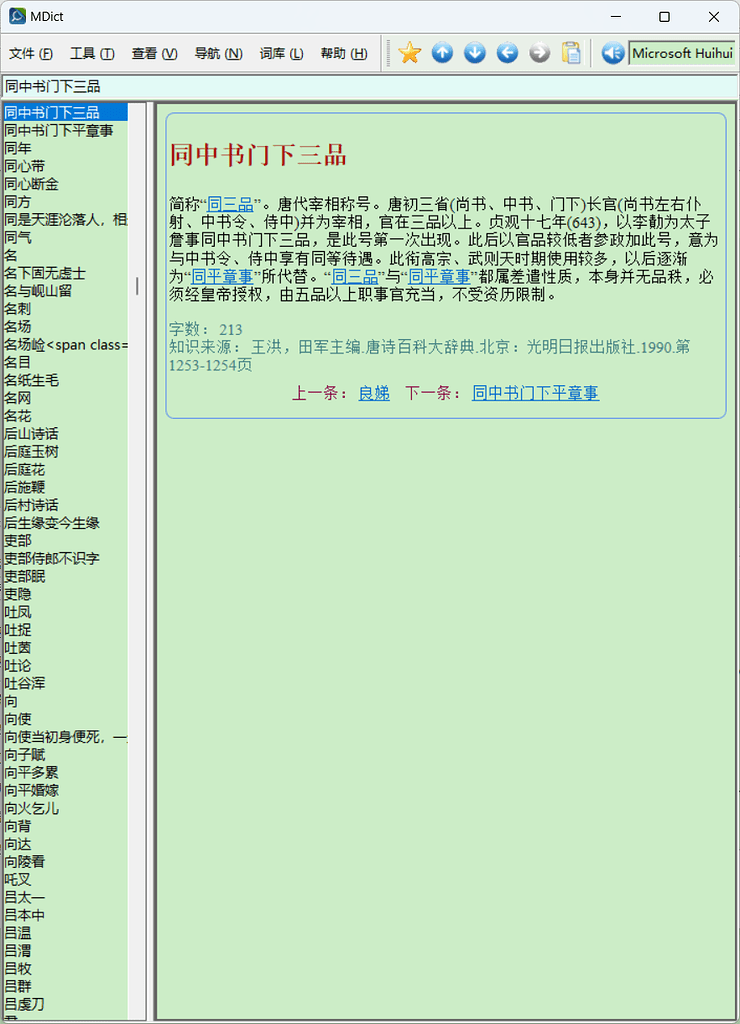Open the 导航 (N) menu
Viewport: 740px width, 1024px height.
point(218,54)
